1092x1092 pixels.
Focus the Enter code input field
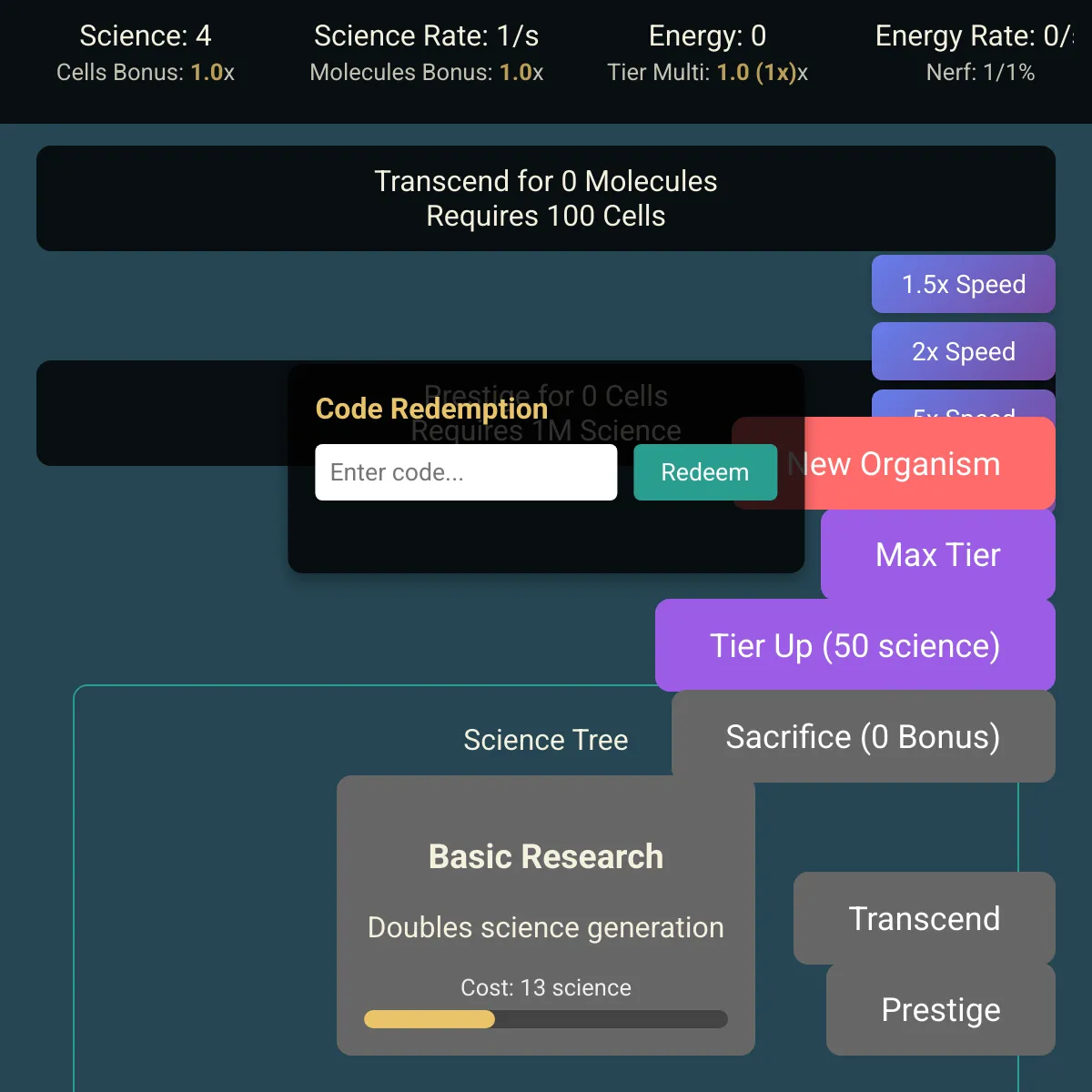coord(466,472)
